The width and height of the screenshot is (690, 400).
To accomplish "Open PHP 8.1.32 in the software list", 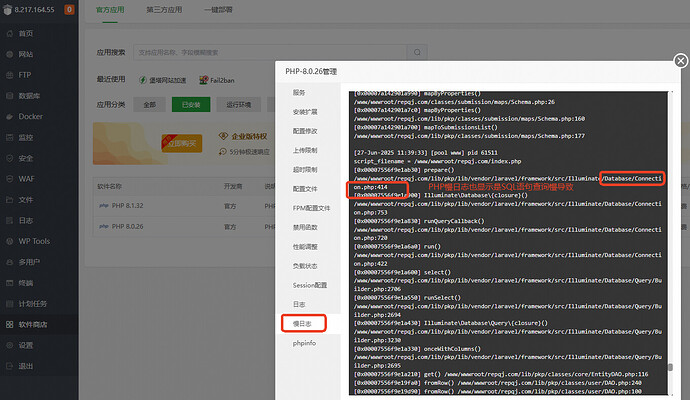I will 123,205.
